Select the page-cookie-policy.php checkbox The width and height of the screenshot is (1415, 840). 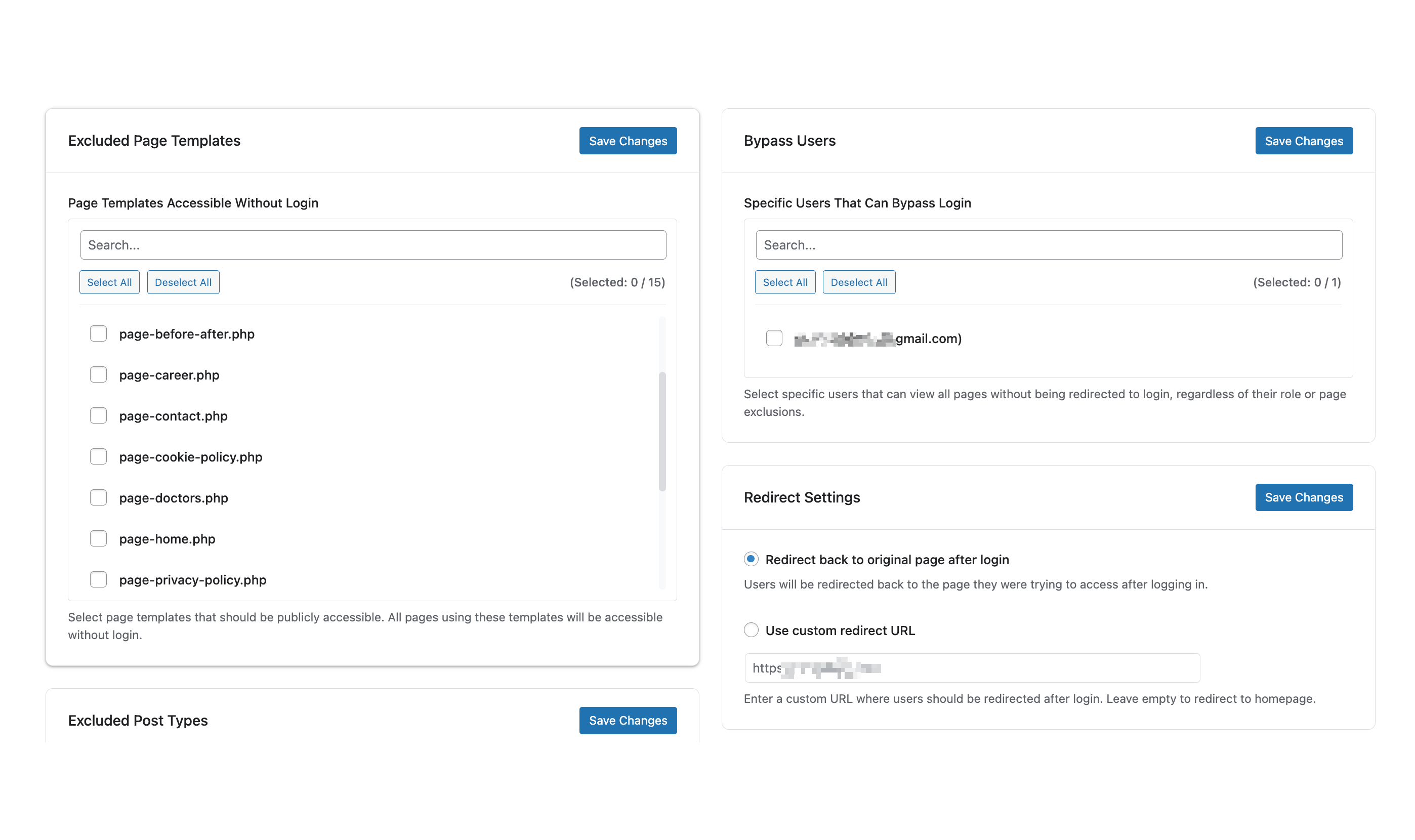(99, 457)
